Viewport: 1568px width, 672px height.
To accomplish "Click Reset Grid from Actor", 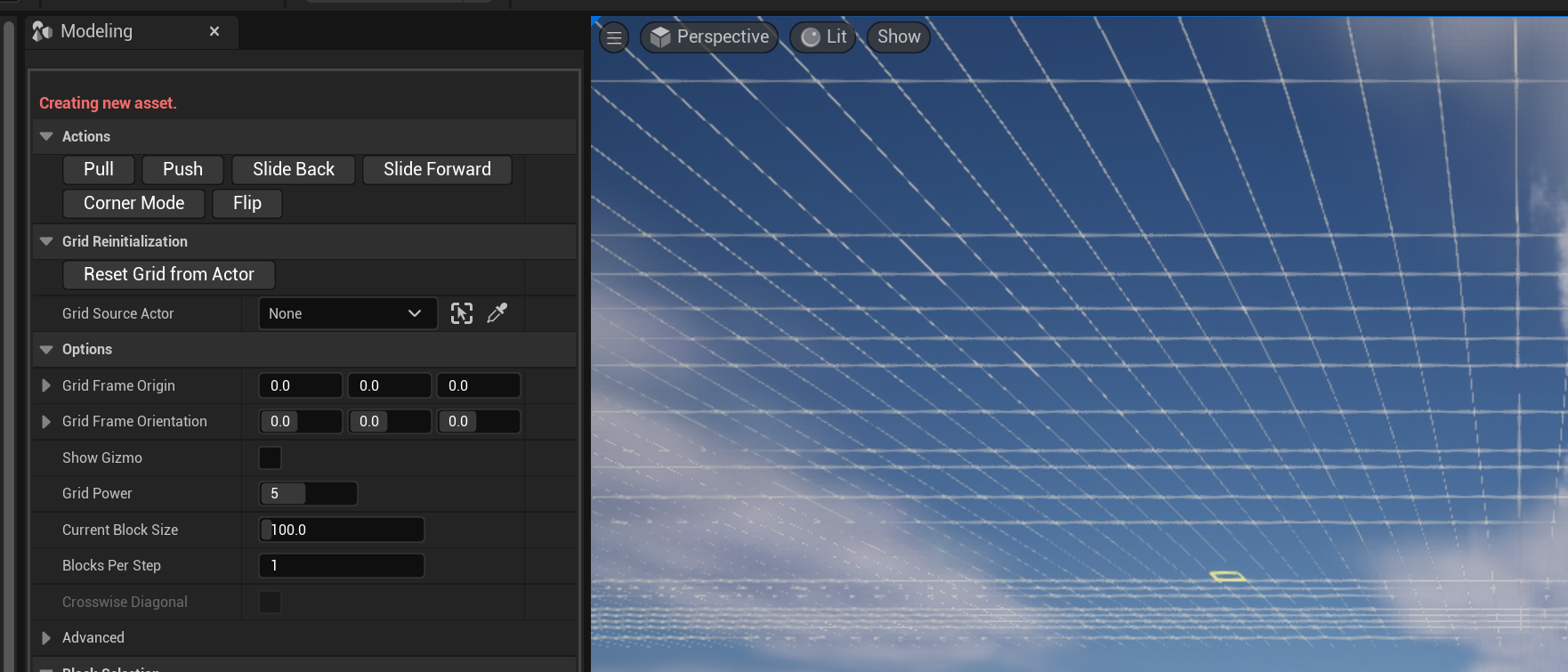I will point(169,274).
